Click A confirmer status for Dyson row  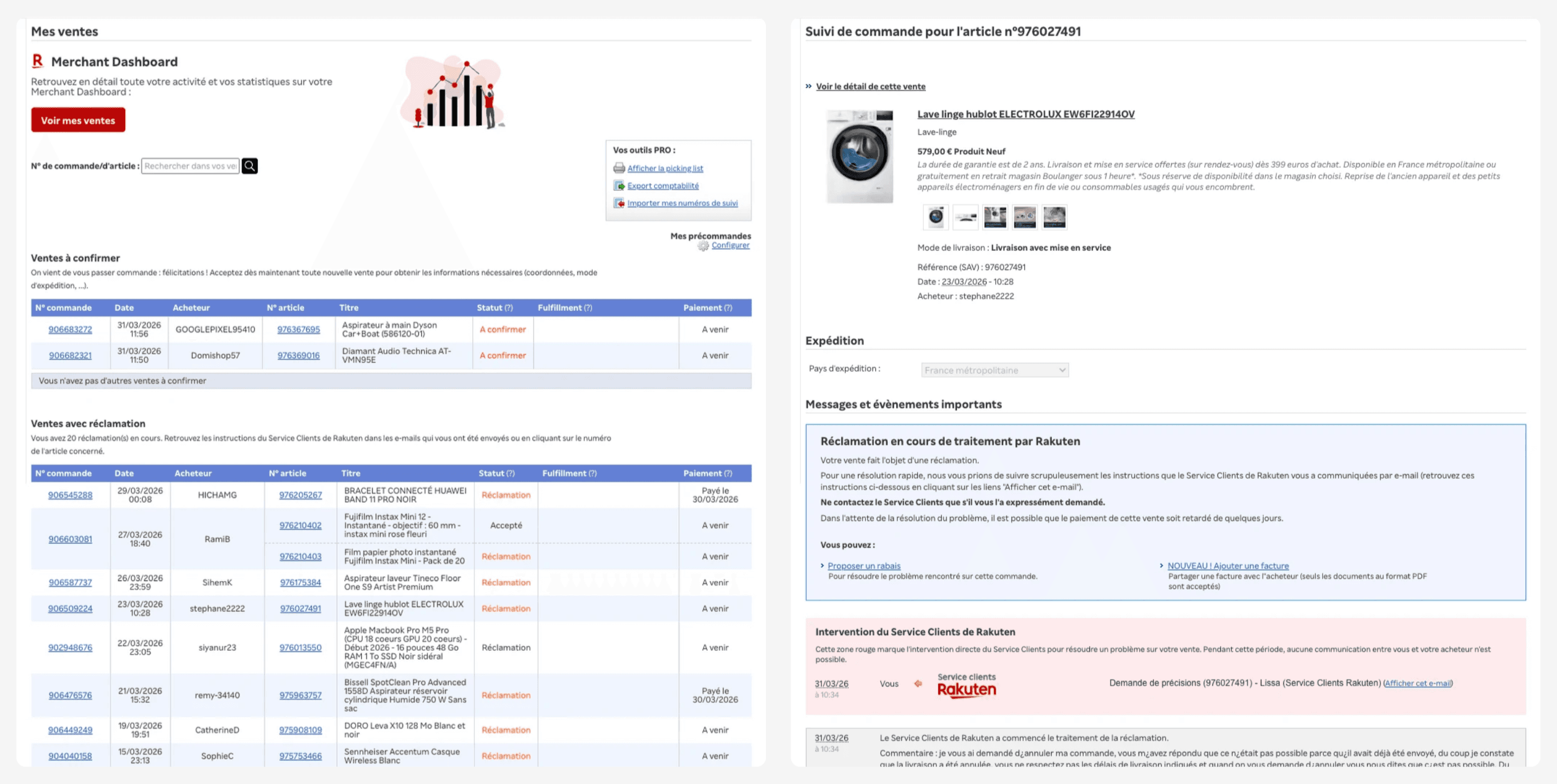[x=502, y=330]
